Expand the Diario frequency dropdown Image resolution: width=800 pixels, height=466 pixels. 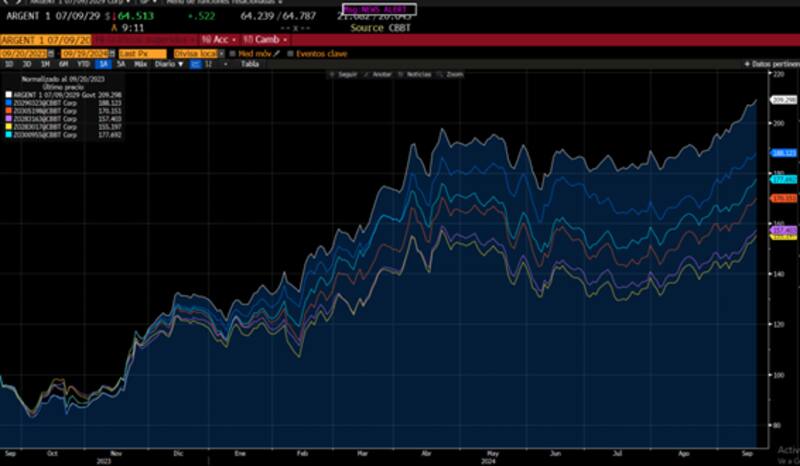[168, 64]
